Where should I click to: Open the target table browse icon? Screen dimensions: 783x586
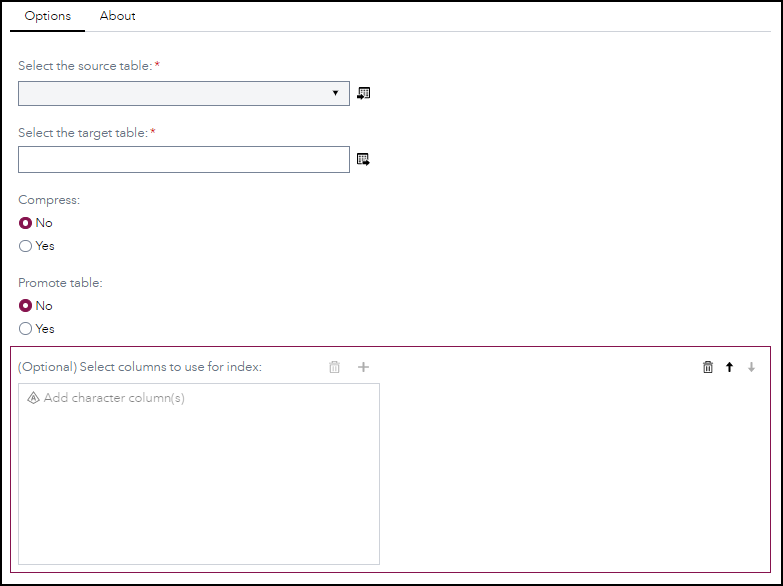coord(363,159)
